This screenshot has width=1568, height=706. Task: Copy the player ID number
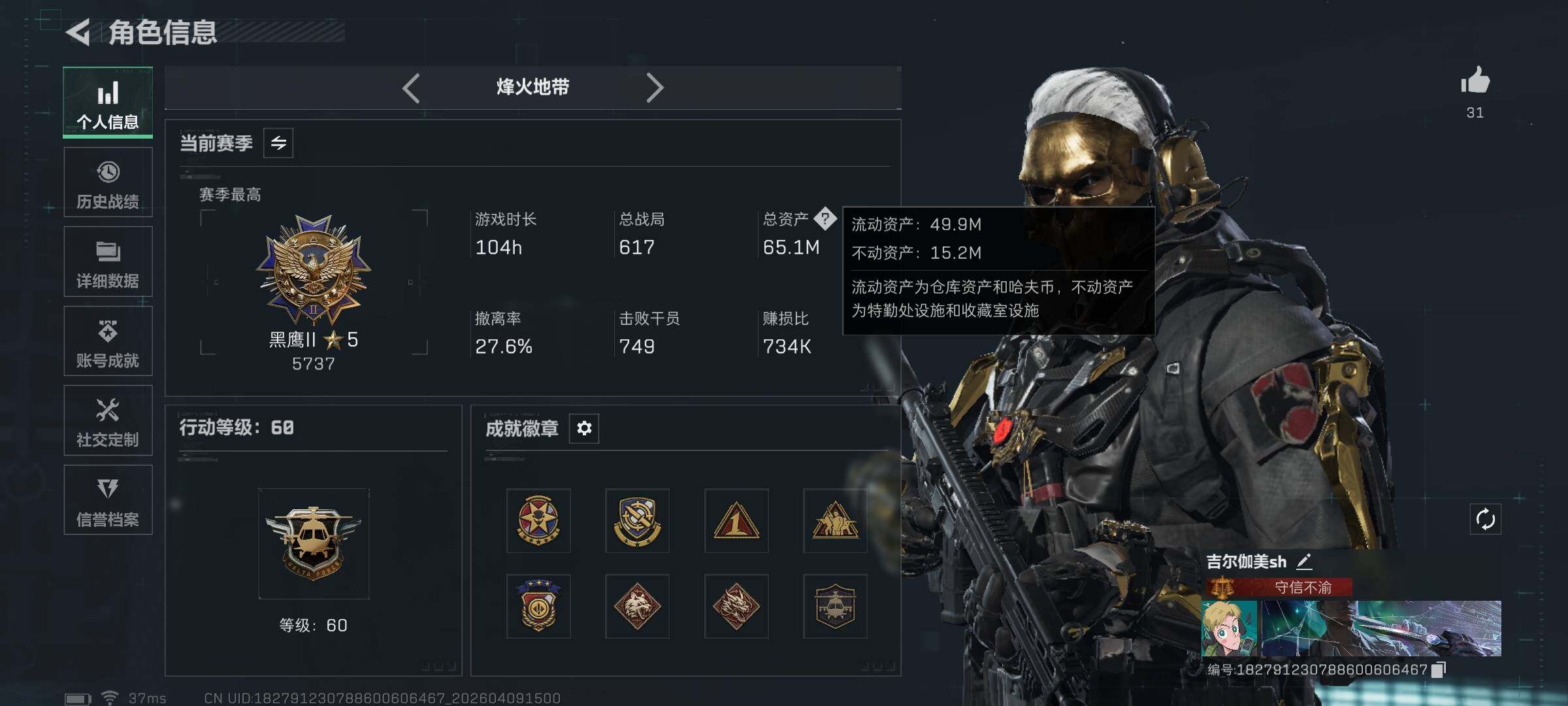1439,669
